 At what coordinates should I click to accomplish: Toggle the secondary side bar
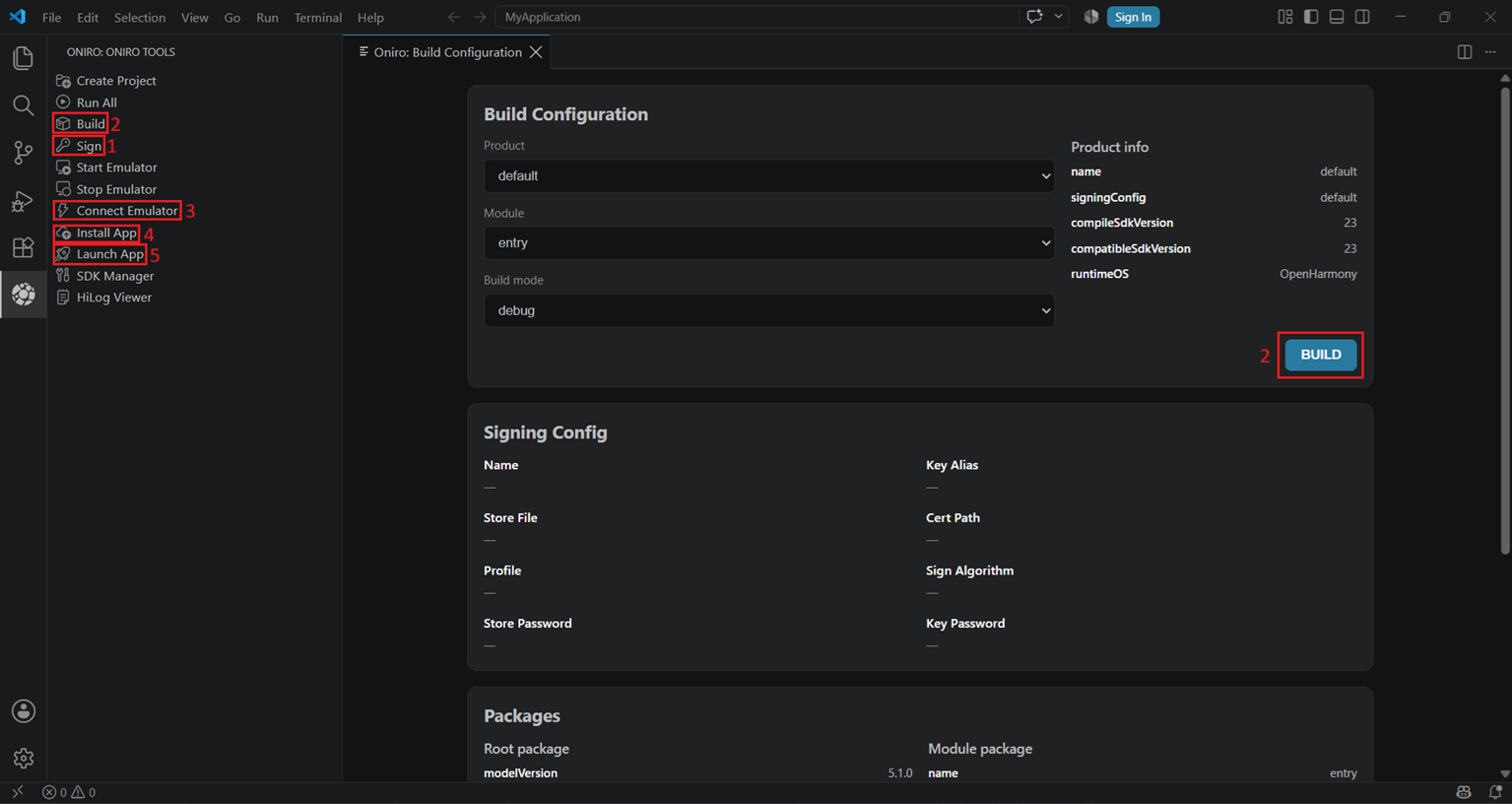tap(1362, 17)
